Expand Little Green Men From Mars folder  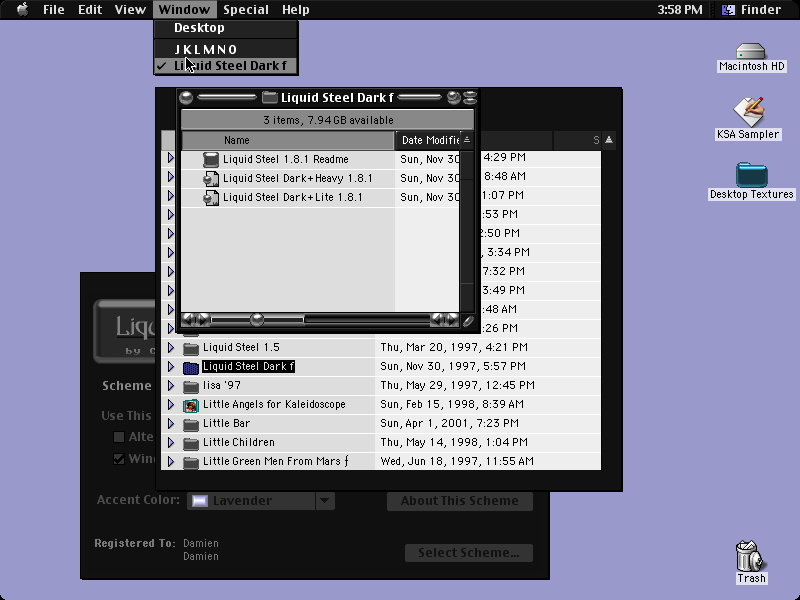point(171,461)
